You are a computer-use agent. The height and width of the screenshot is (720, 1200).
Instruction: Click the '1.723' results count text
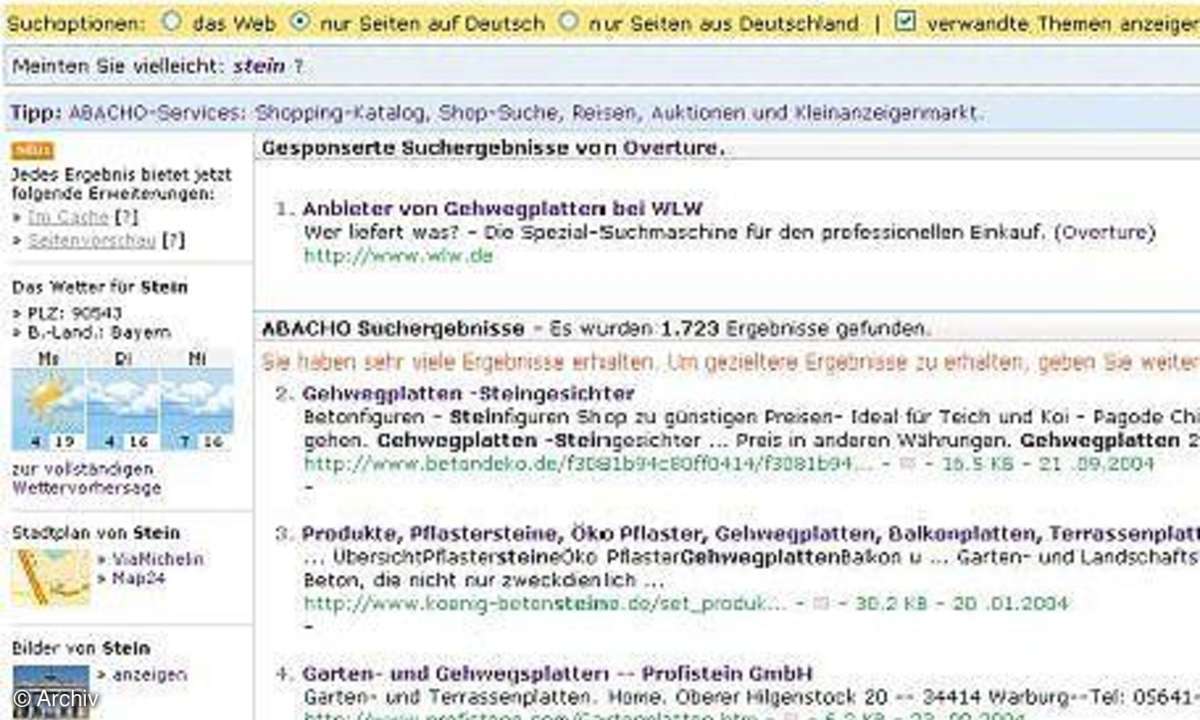pyautogui.click(x=690, y=328)
